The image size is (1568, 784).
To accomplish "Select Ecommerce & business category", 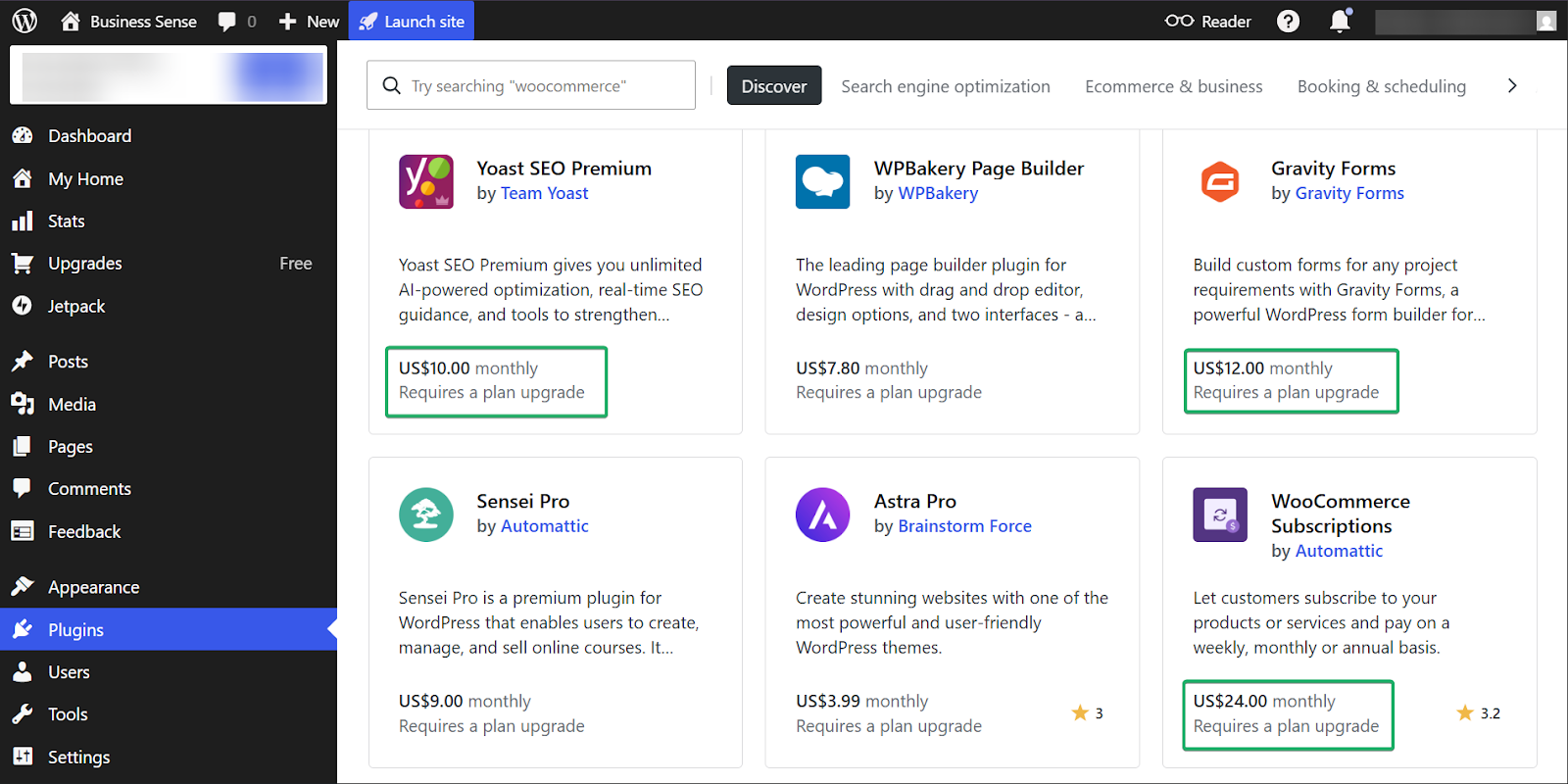I will click(x=1173, y=86).
